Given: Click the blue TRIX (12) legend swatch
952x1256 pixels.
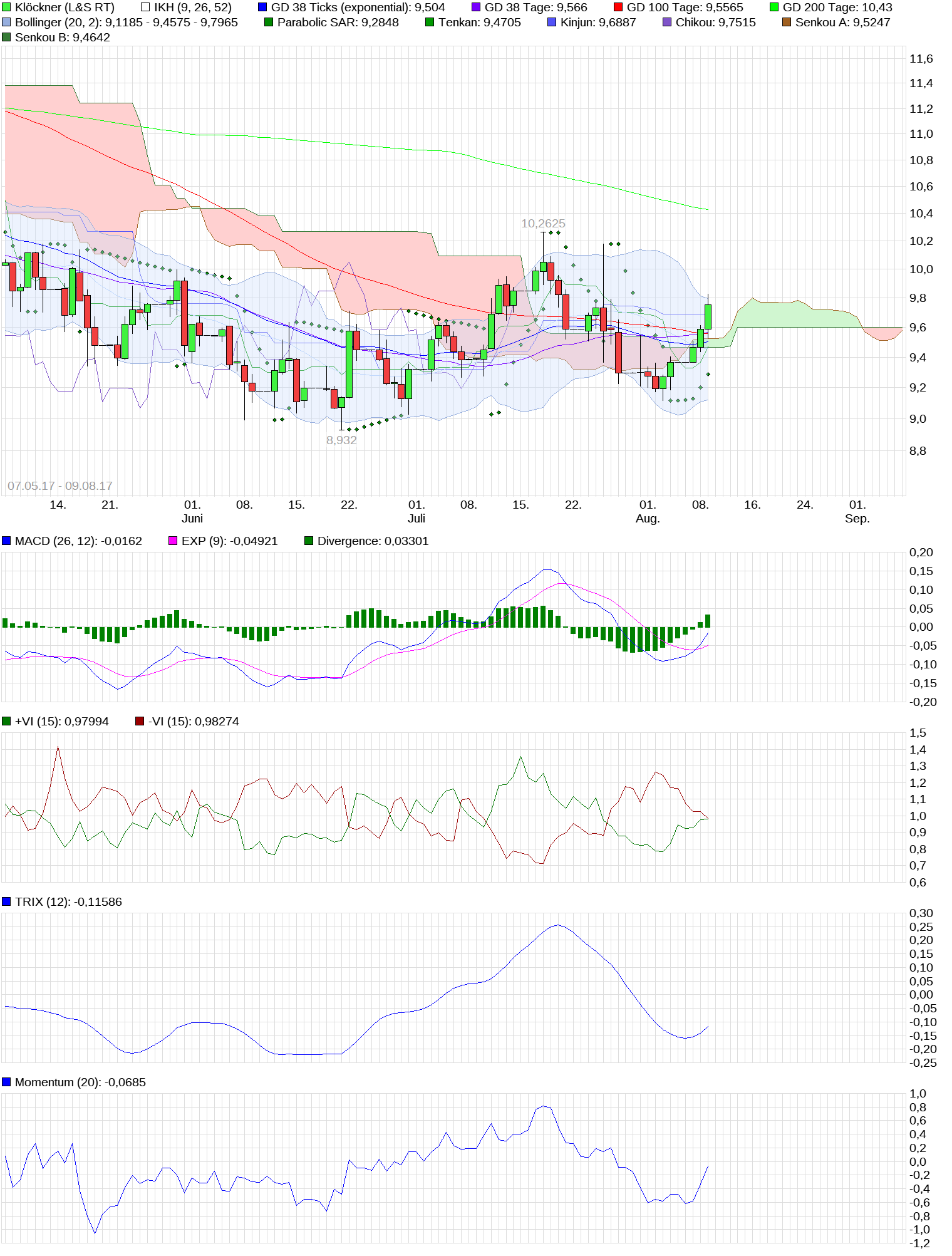Looking at the screenshot, I should [x=6, y=902].
